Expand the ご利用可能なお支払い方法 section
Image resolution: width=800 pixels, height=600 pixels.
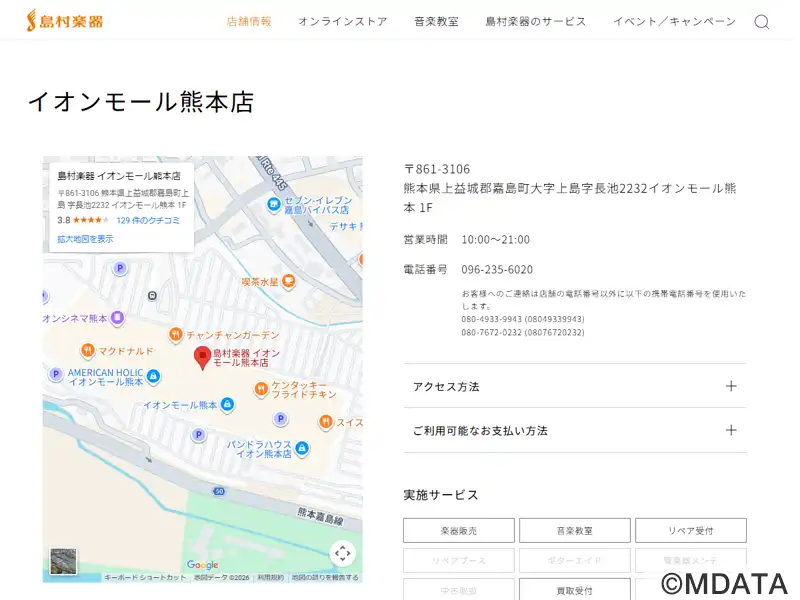(x=574, y=431)
